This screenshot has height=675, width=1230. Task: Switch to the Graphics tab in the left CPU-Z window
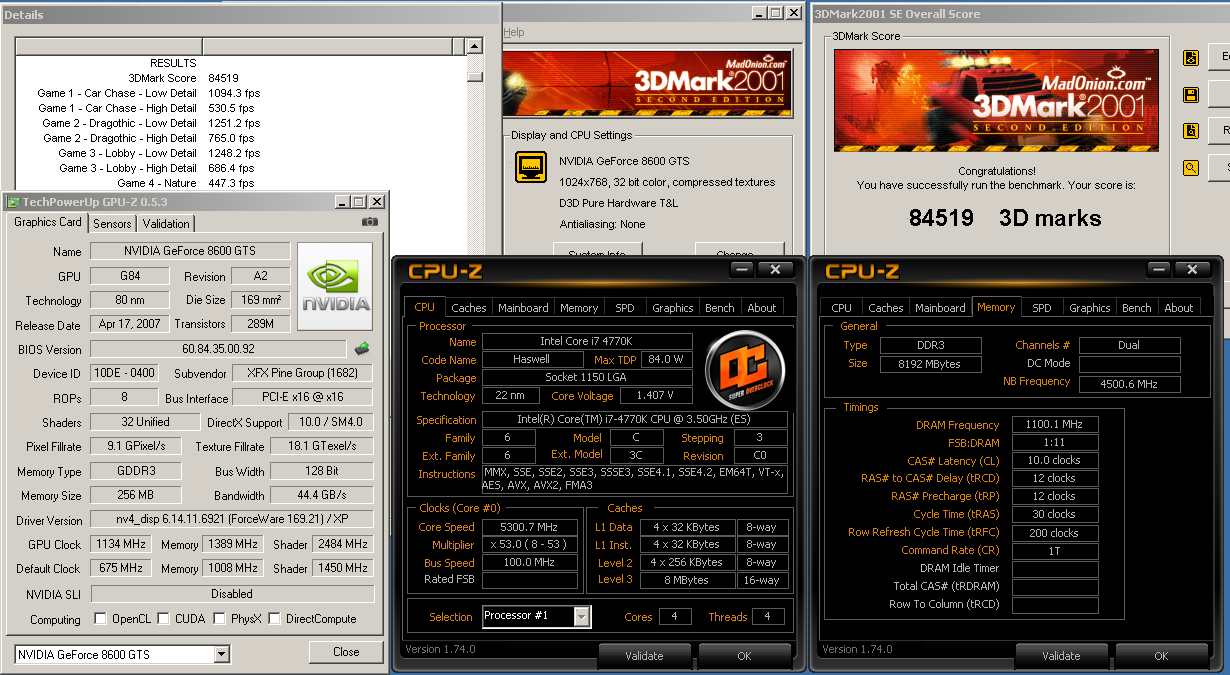[x=673, y=308]
